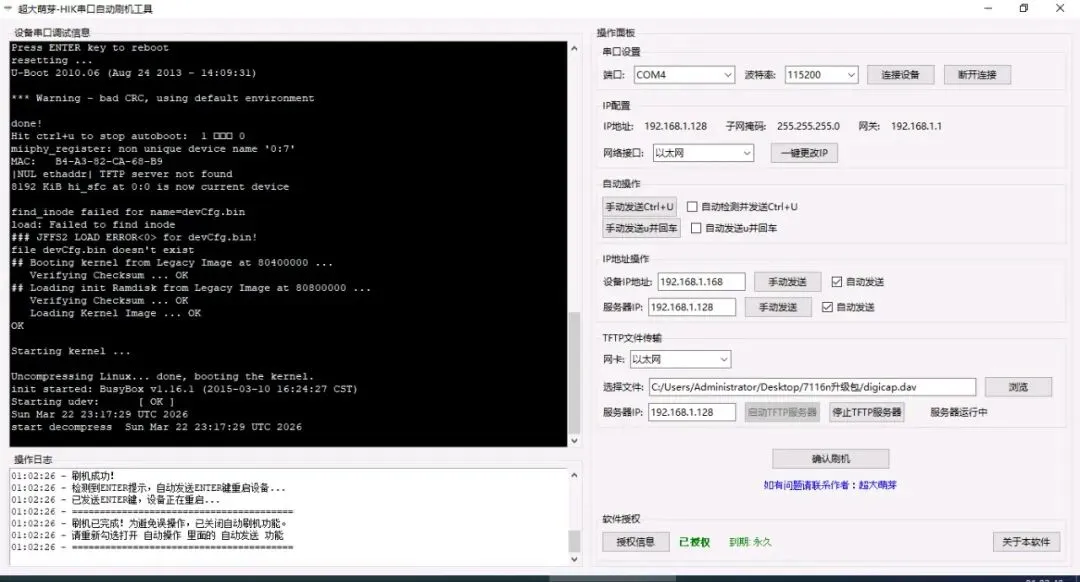Click the 关于本软件 about button

pos(1026,542)
